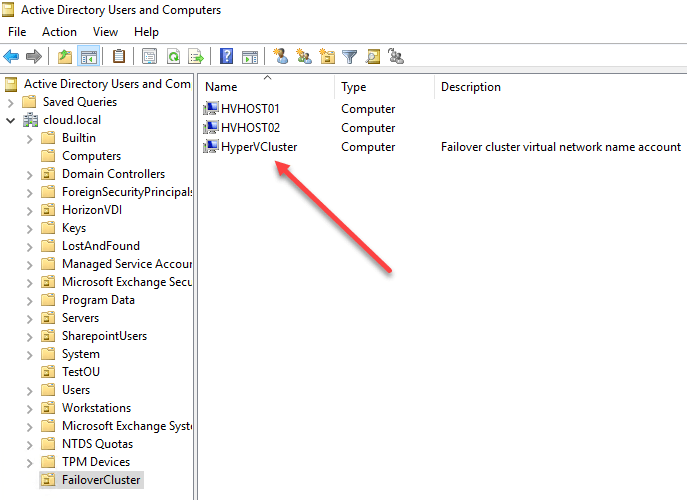
Task: Sort list by the Type column header
Action: [354, 87]
